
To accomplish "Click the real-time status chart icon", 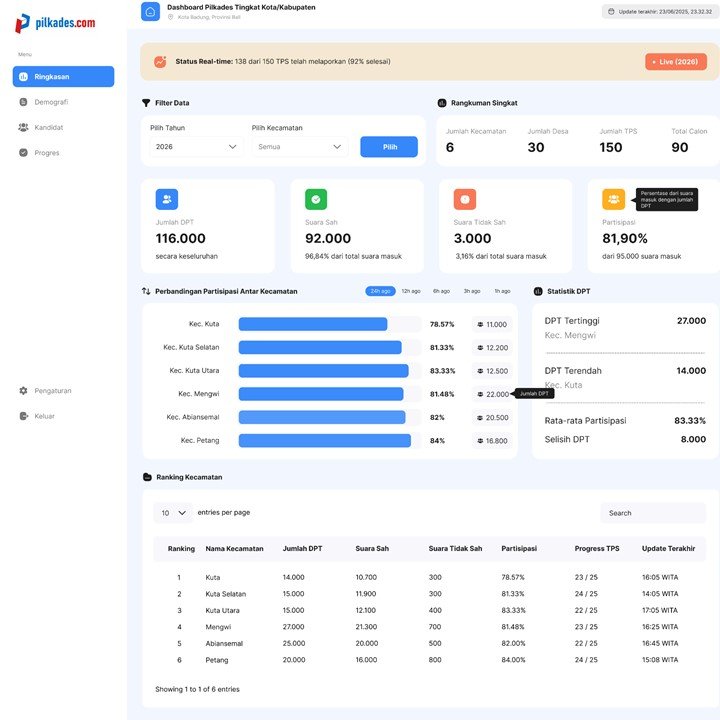I will (x=160, y=62).
